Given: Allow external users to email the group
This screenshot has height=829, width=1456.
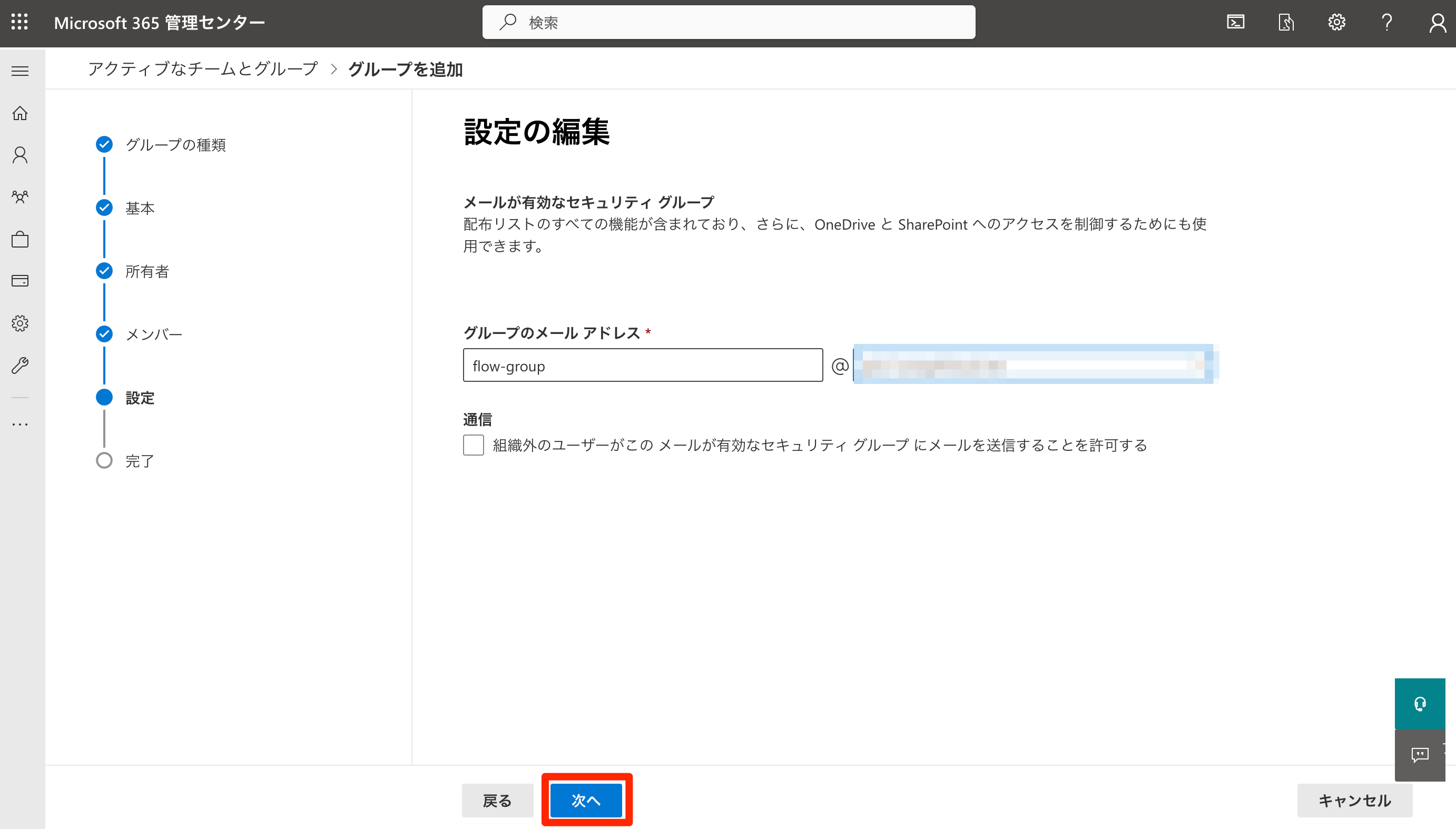Looking at the screenshot, I should [x=473, y=445].
